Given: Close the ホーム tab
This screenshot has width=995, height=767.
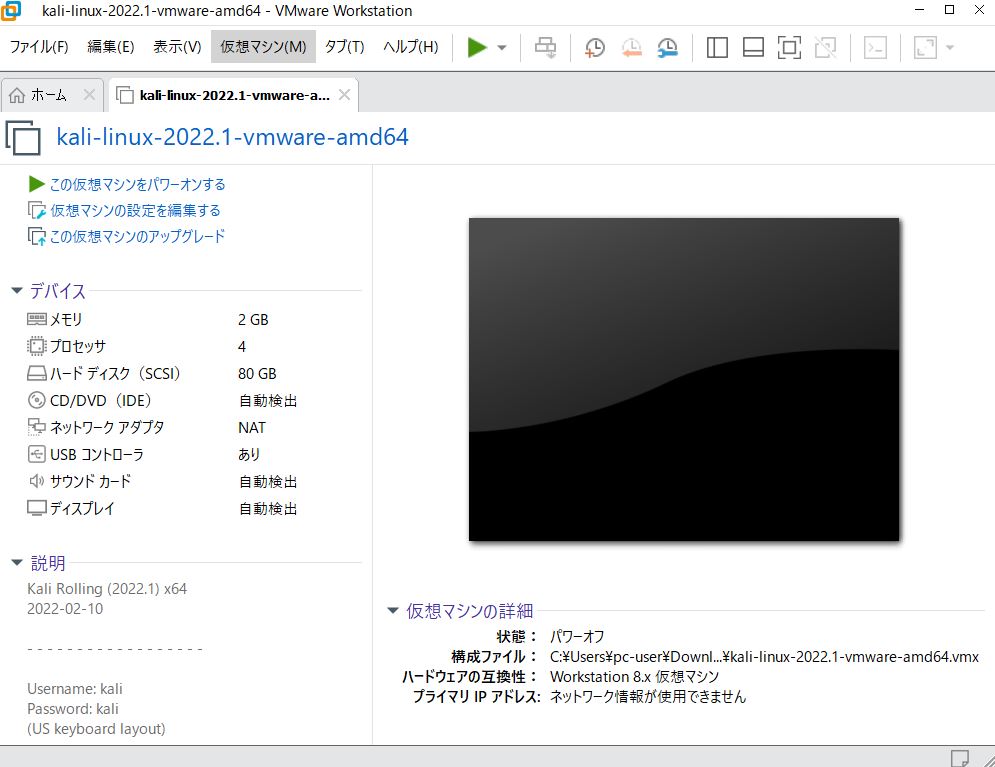Looking at the screenshot, I should tap(89, 95).
